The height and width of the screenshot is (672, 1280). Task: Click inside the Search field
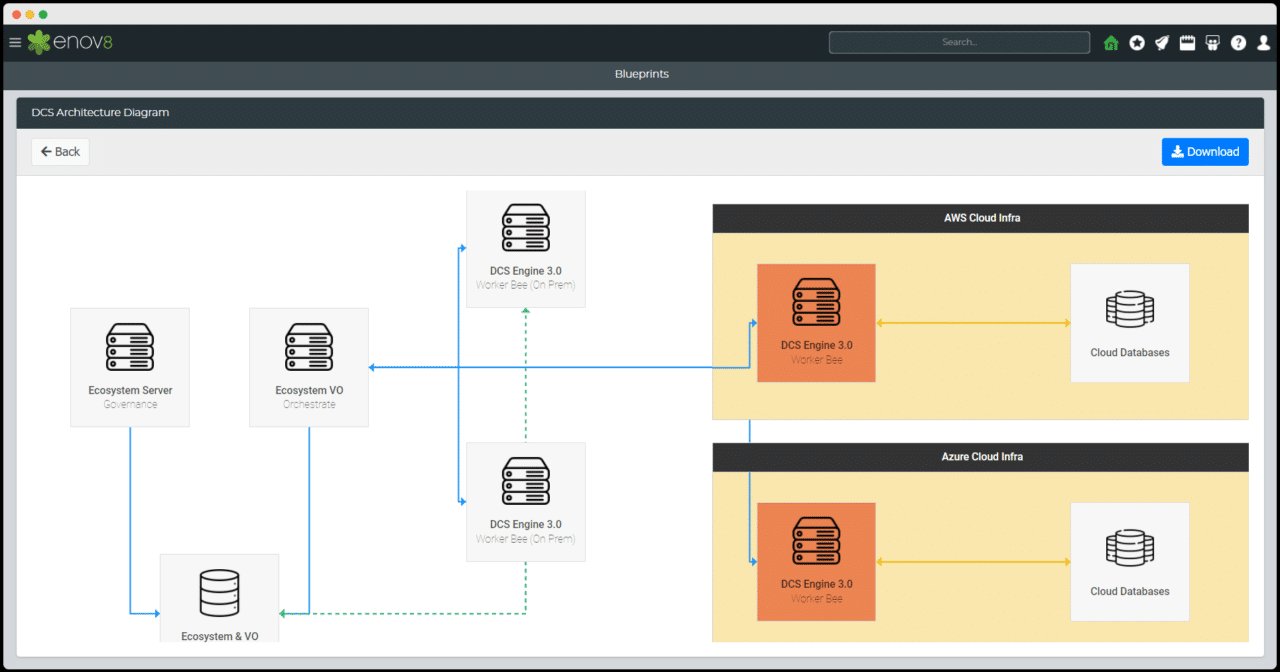pos(958,42)
